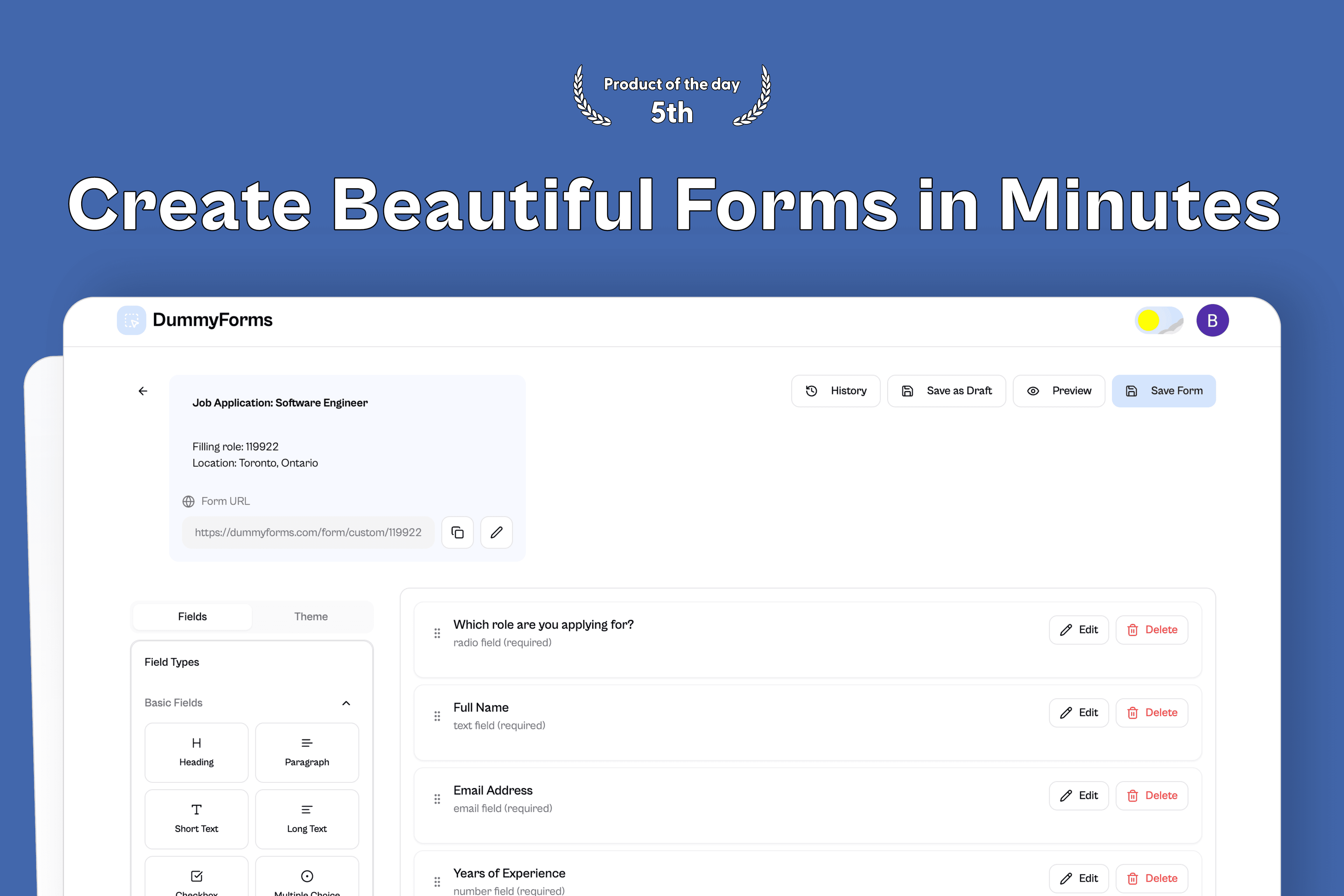
Task: Click Save as Draft button
Action: click(946, 391)
